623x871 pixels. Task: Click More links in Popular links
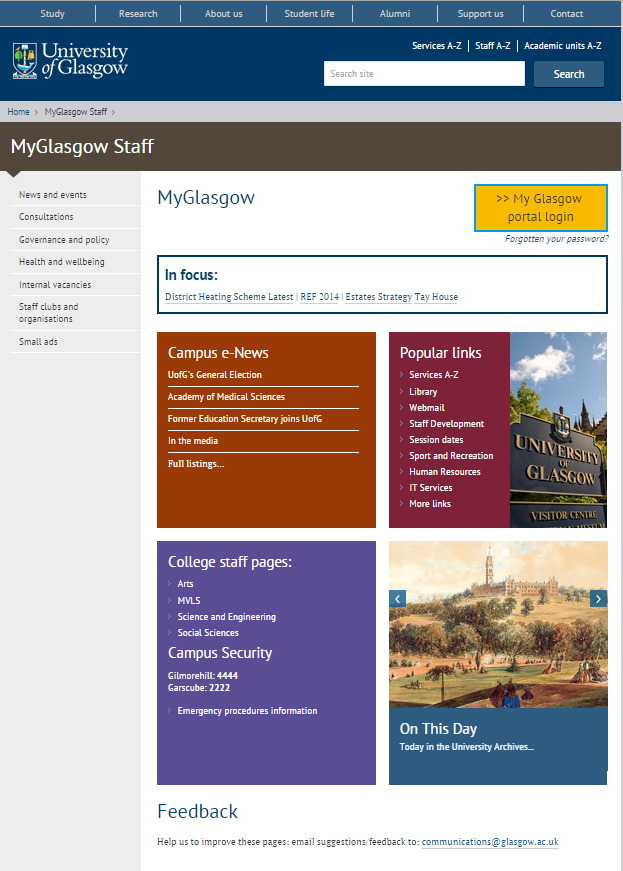click(x=430, y=504)
